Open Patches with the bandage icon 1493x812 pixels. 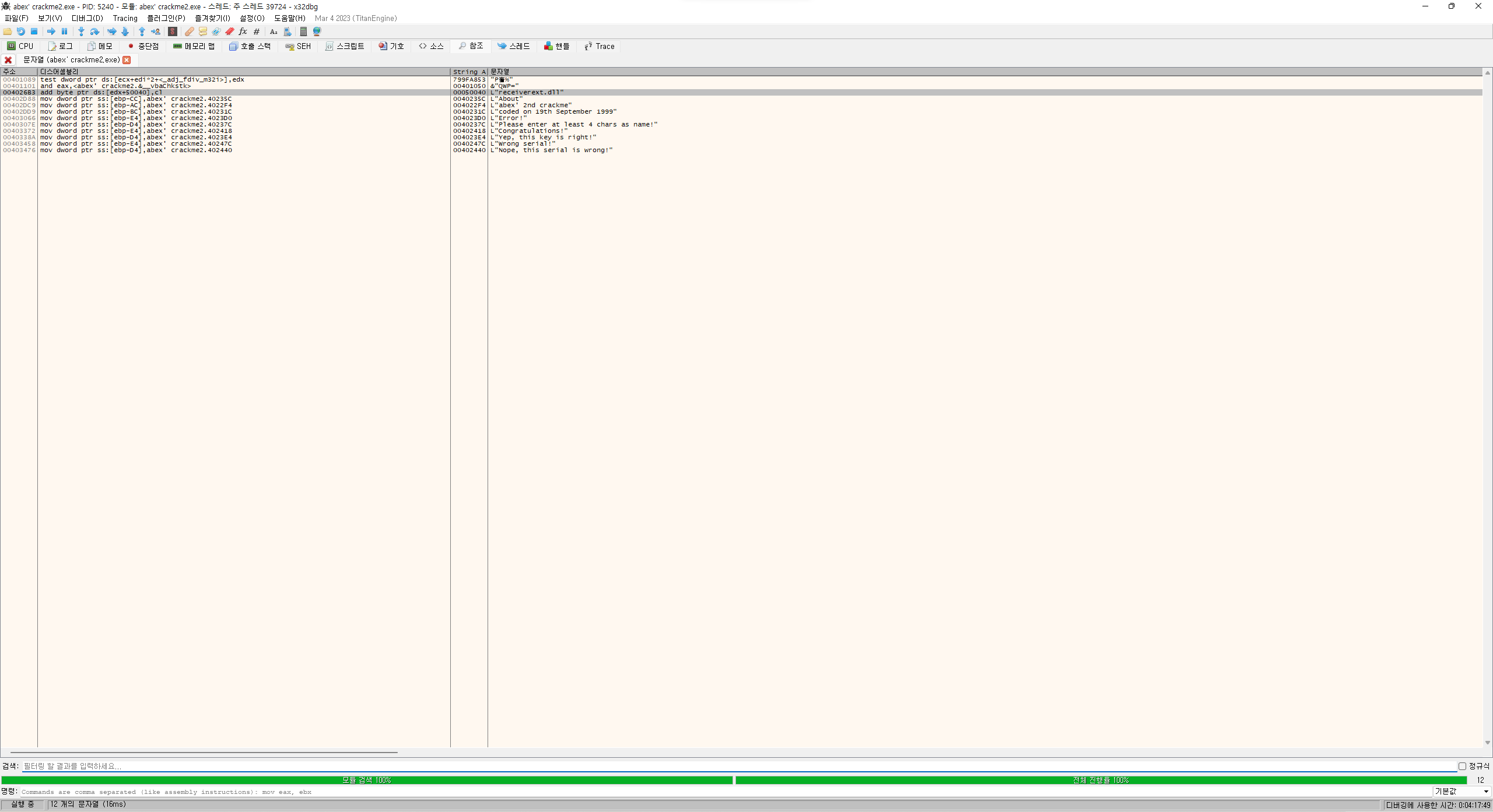[190, 31]
